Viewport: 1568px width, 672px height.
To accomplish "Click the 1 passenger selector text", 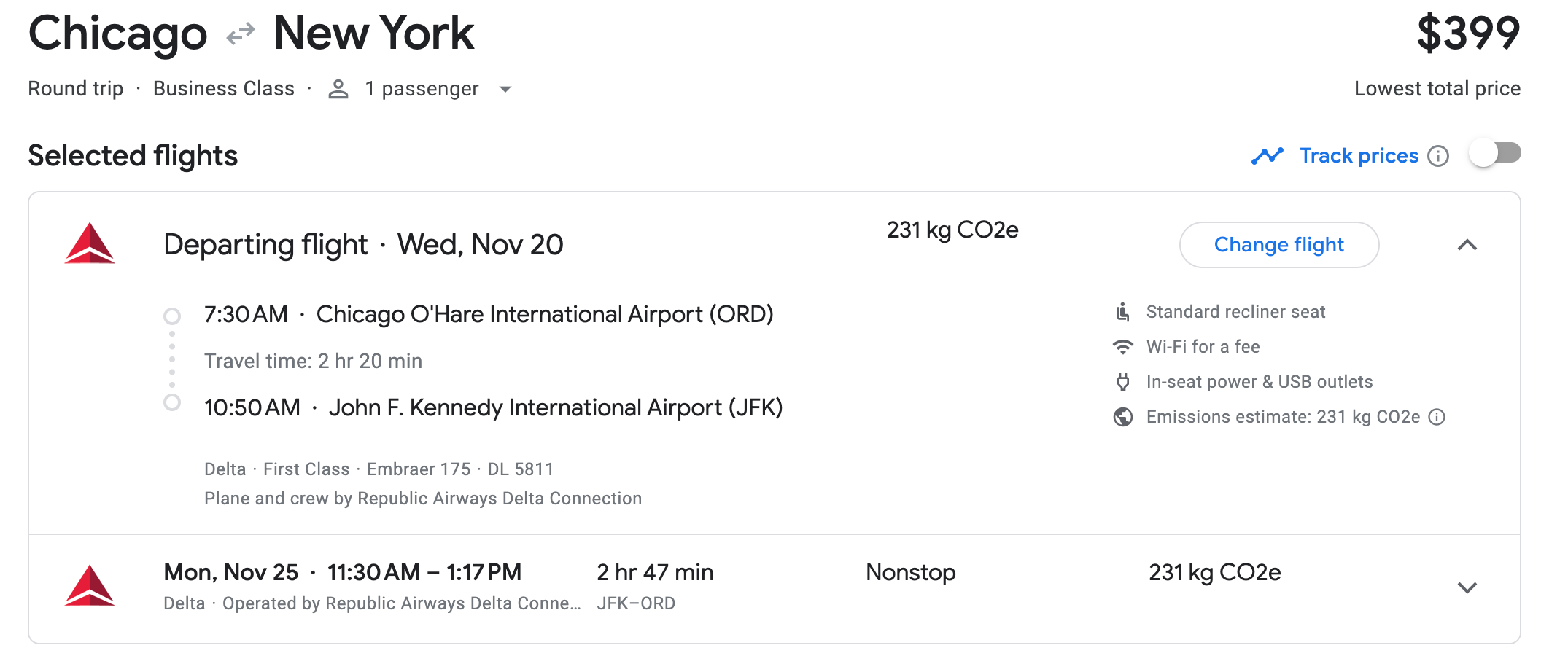I will (422, 89).
